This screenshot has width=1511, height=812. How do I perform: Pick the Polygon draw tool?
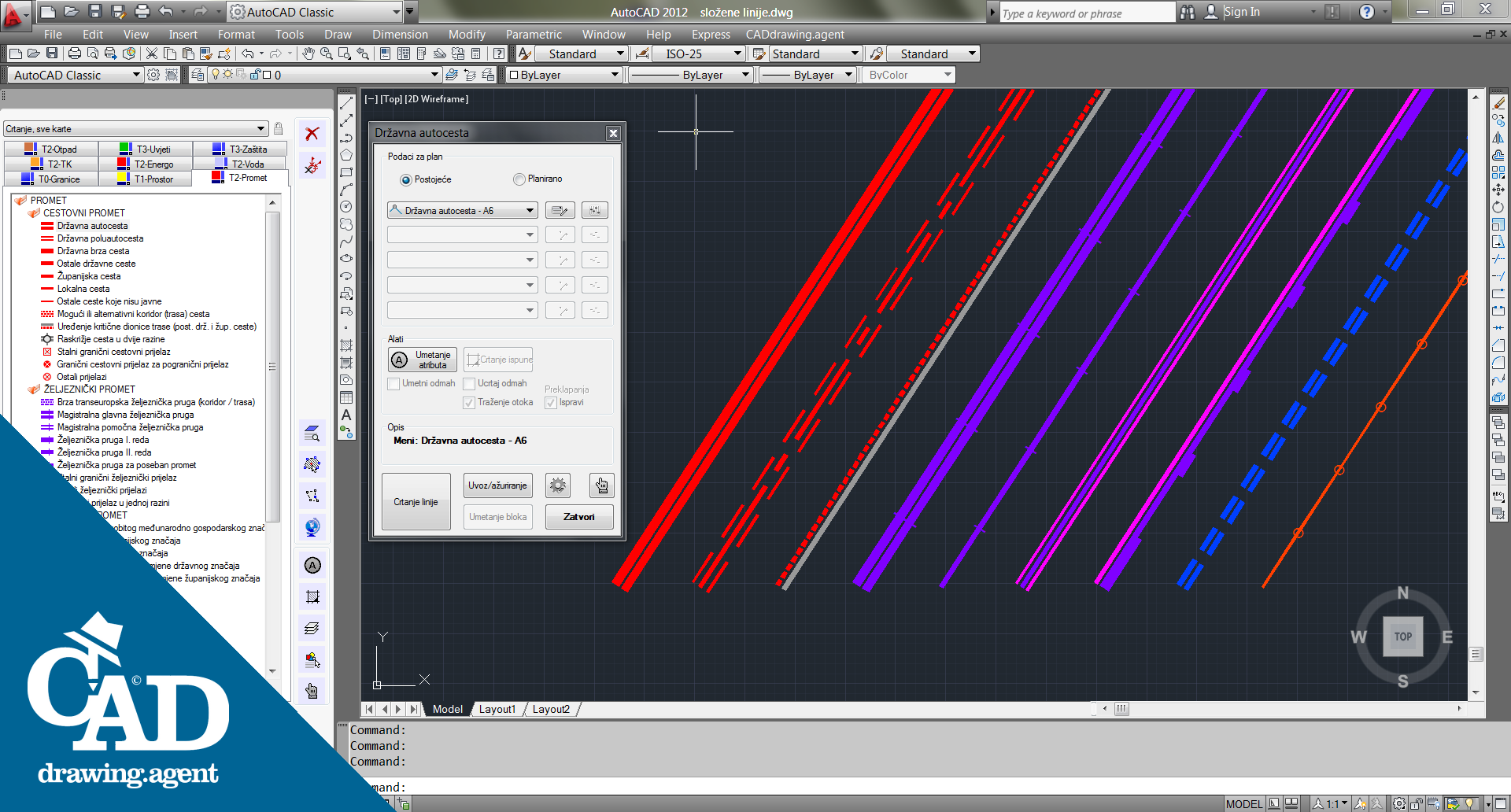tap(346, 155)
